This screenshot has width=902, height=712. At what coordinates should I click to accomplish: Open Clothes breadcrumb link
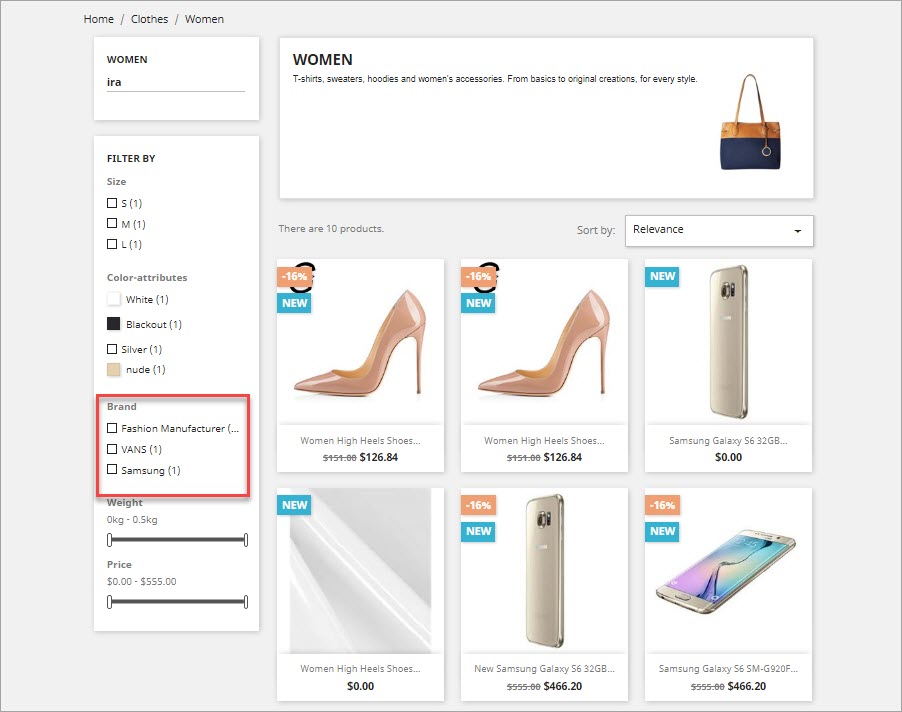tap(149, 19)
